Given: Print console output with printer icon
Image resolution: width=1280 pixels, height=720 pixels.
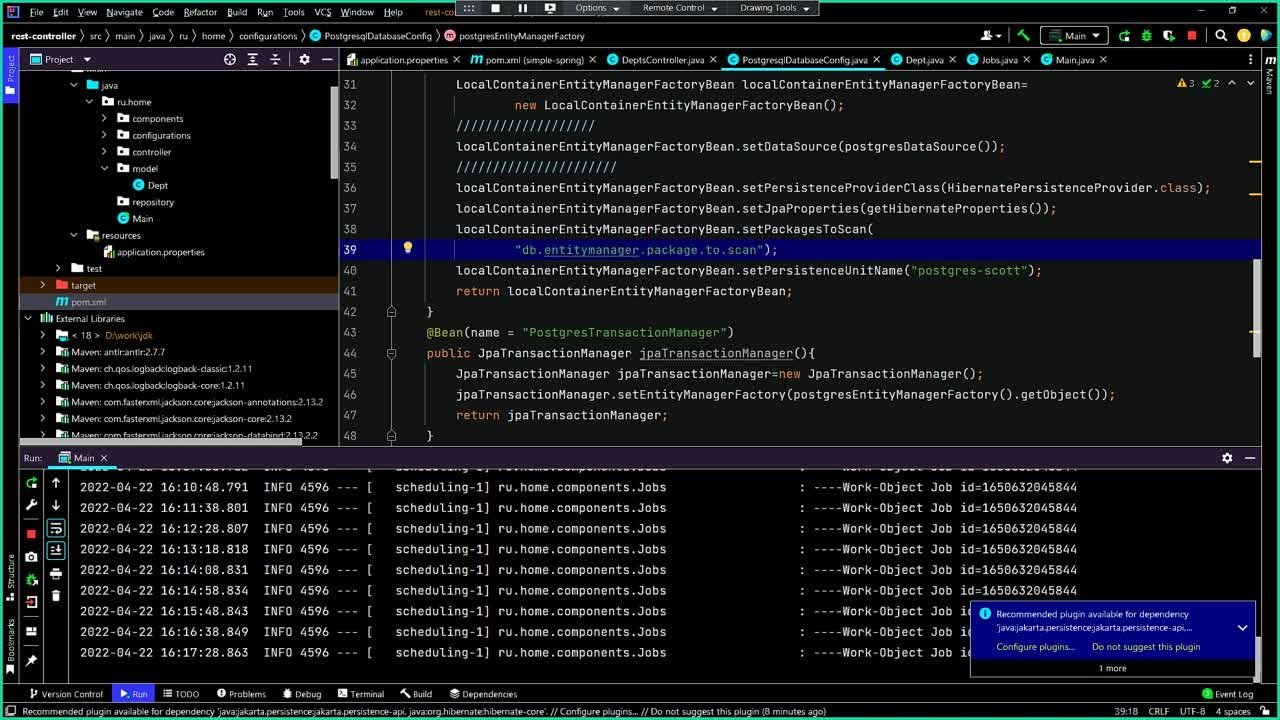Looking at the screenshot, I should (56, 574).
